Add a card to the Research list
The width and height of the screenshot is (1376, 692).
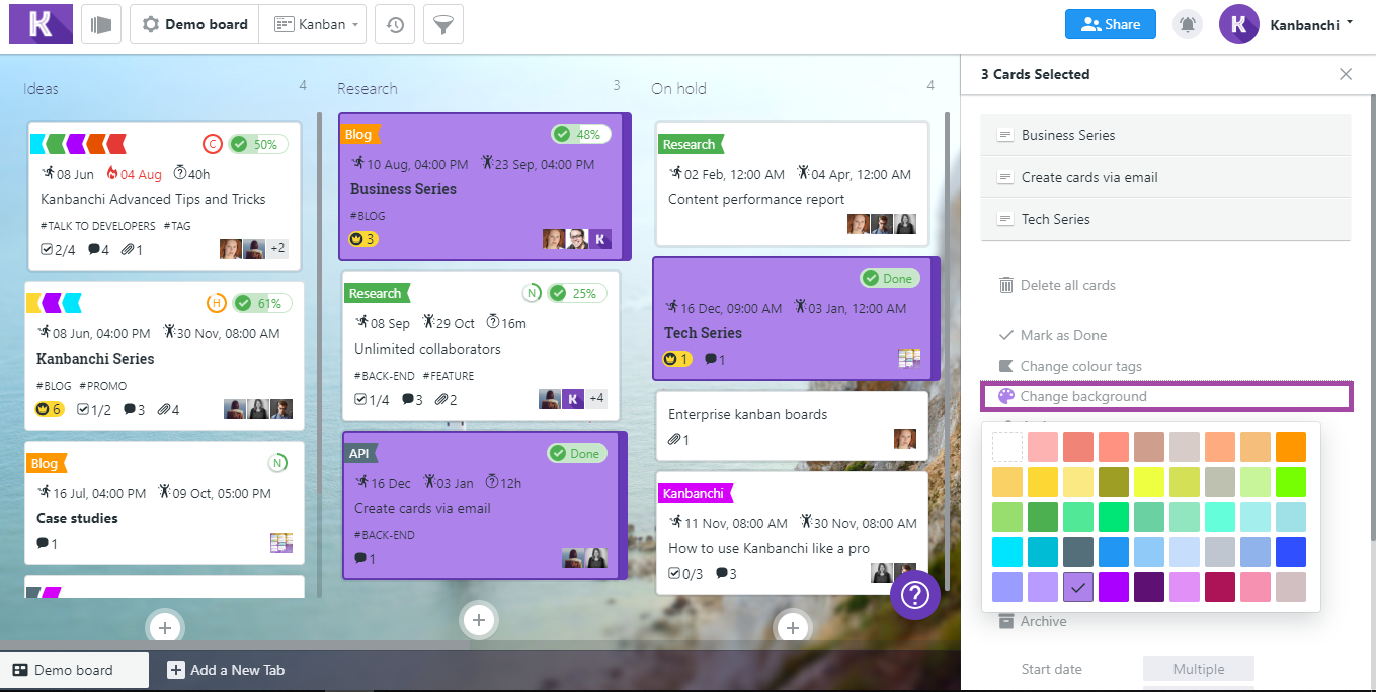[x=479, y=620]
